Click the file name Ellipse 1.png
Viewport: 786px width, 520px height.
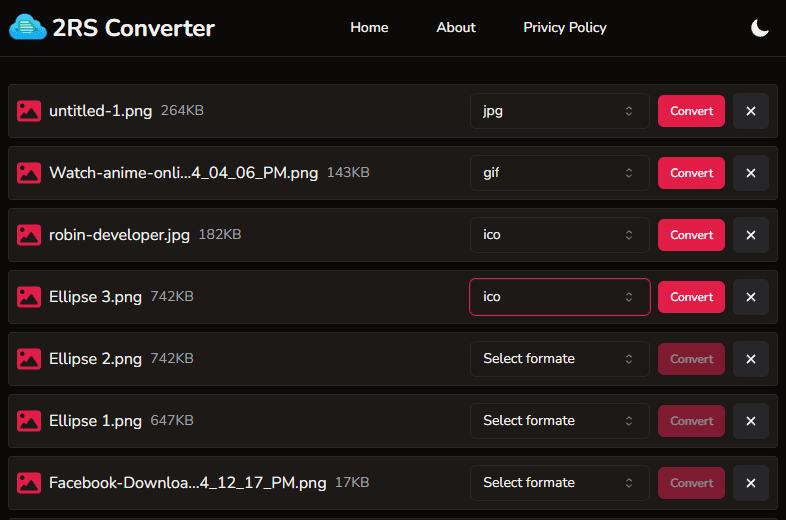(95, 421)
